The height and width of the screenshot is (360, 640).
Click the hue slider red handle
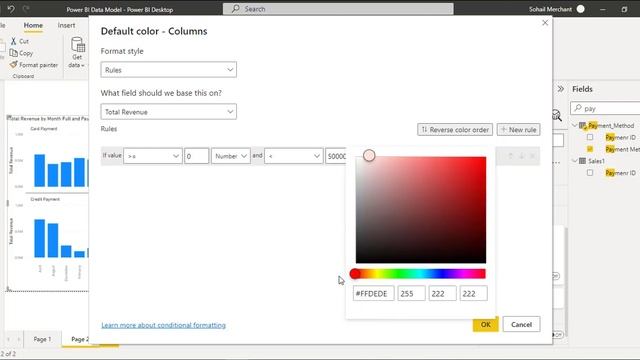(355, 273)
